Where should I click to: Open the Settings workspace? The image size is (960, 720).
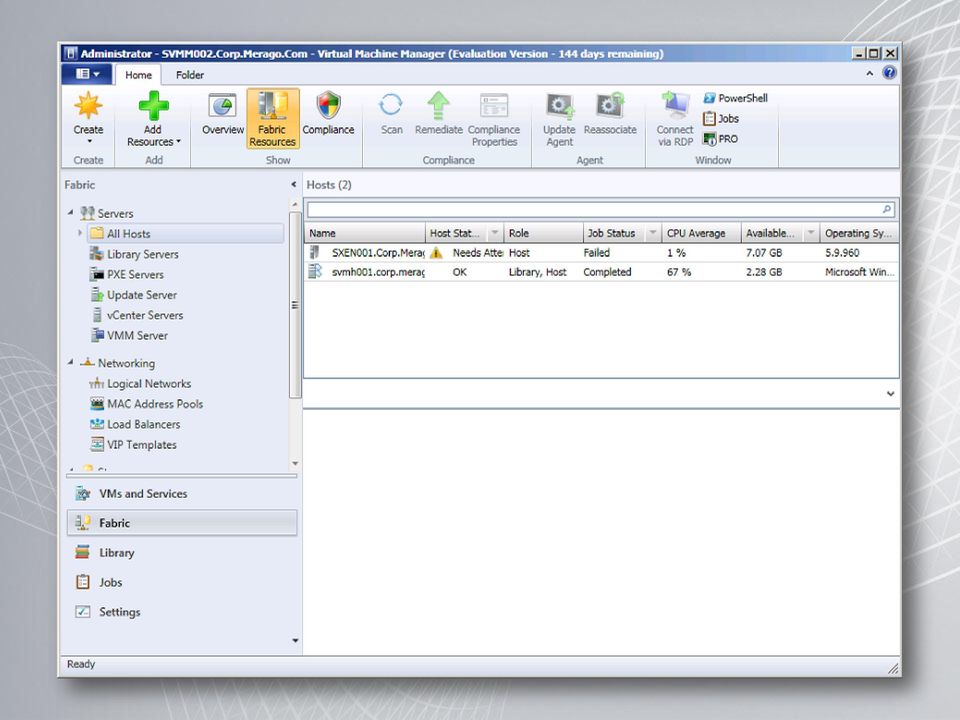coord(182,612)
